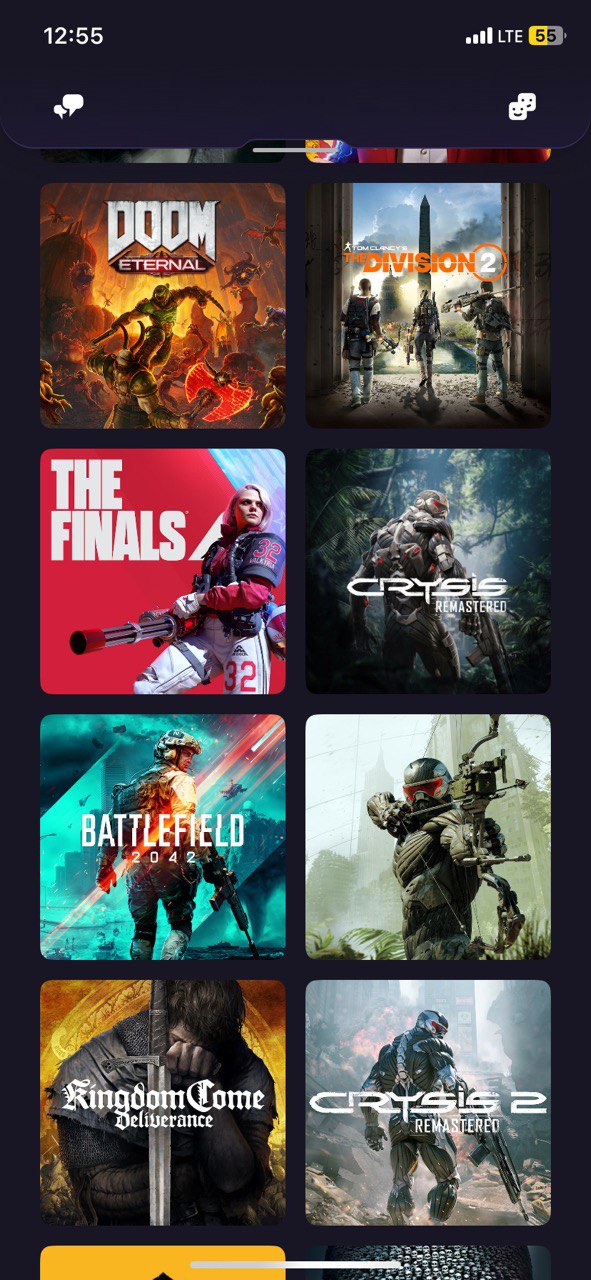
Task: Choose the Crysis Remastered cover
Action: [428, 571]
